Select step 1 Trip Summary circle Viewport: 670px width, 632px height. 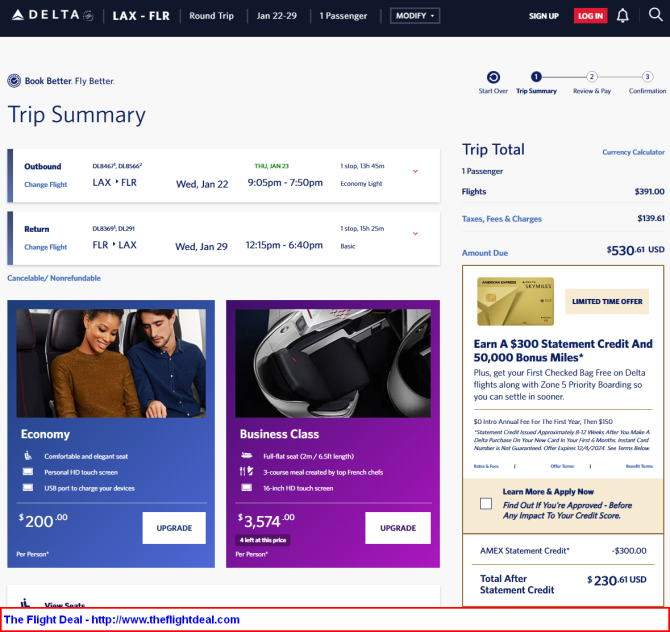(536, 77)
